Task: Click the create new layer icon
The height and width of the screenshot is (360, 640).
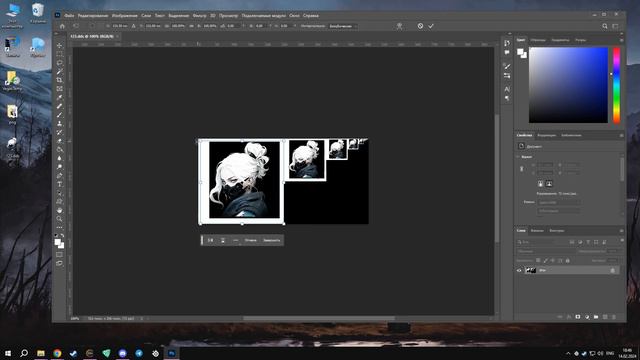Action: point(605,317)
